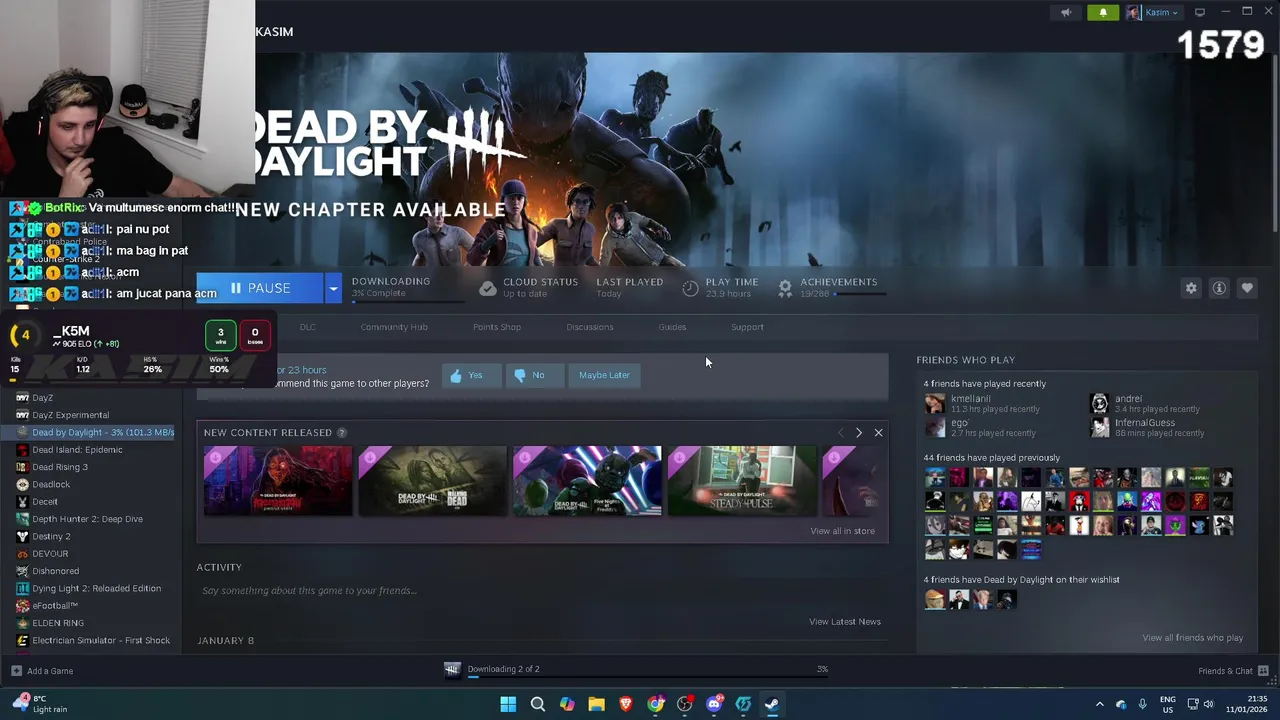Open Windows taskbar search
Viewport: 1280px width, 720px height.
[x=537, y=704]
